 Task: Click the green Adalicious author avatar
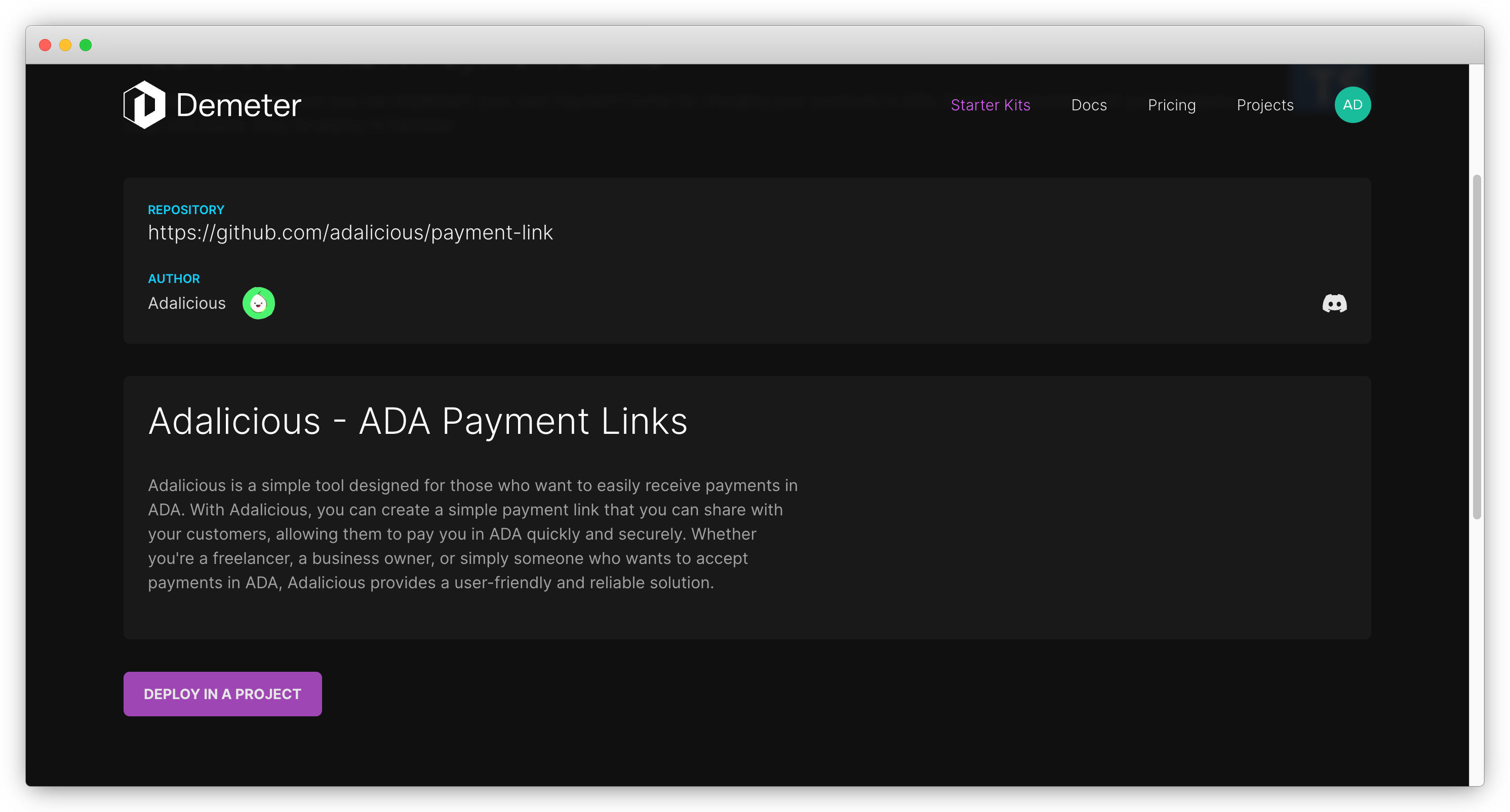click(x=259, y=303)
